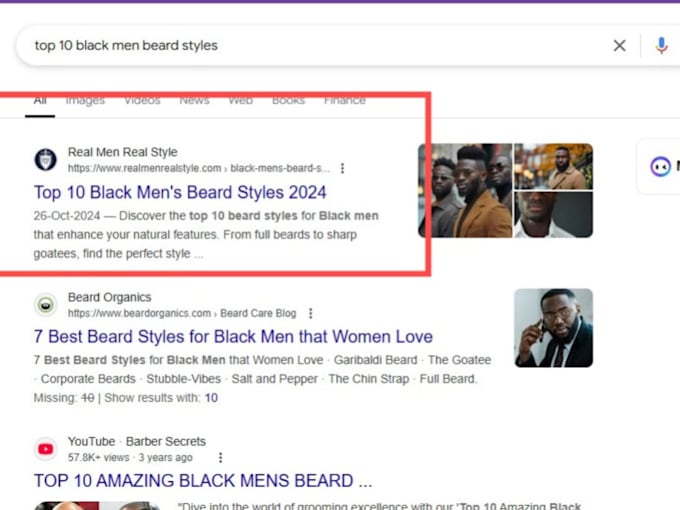Open the Beard Organics man-on-phone thumbnail

point(553,328)
